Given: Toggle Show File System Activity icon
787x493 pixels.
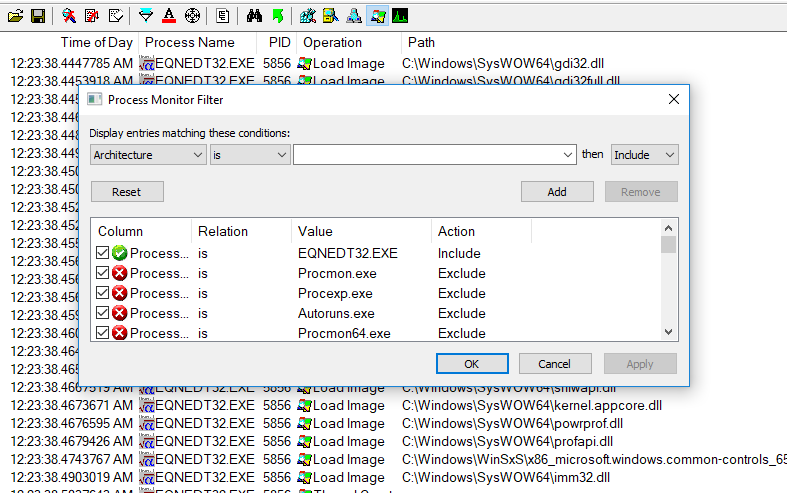Looking at the screenshot, I should click(x=331, y=16).
